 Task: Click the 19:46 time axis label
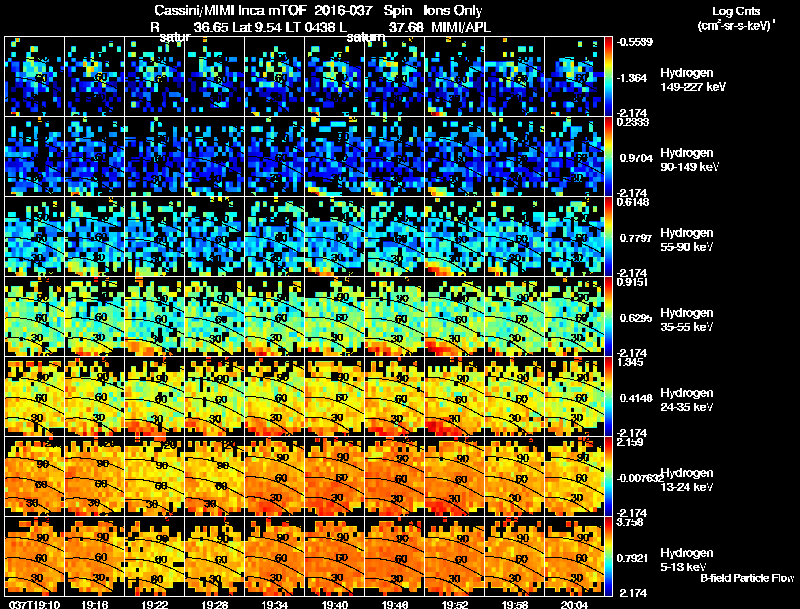point(394,604)
